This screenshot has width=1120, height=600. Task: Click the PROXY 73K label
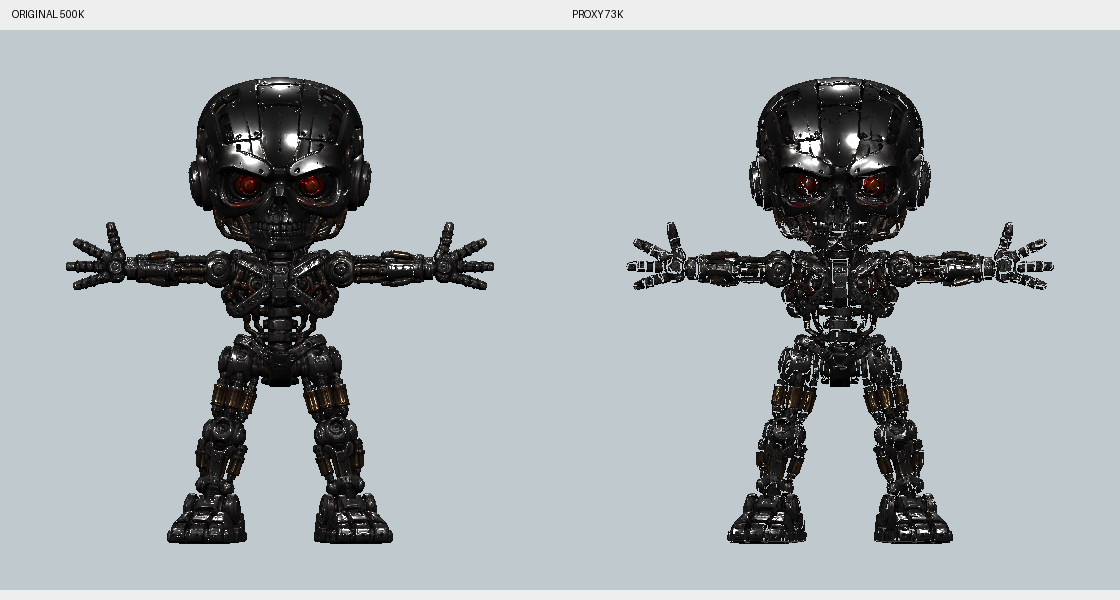[x=598, y=14]
